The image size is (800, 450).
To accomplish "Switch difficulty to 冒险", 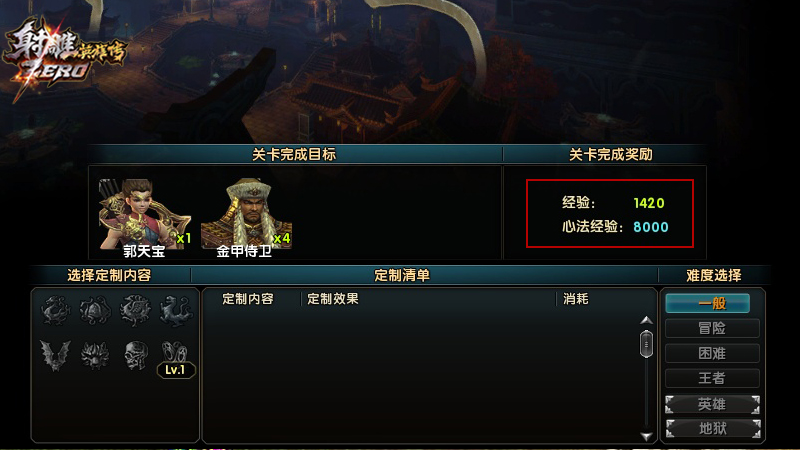I will 712,328.
